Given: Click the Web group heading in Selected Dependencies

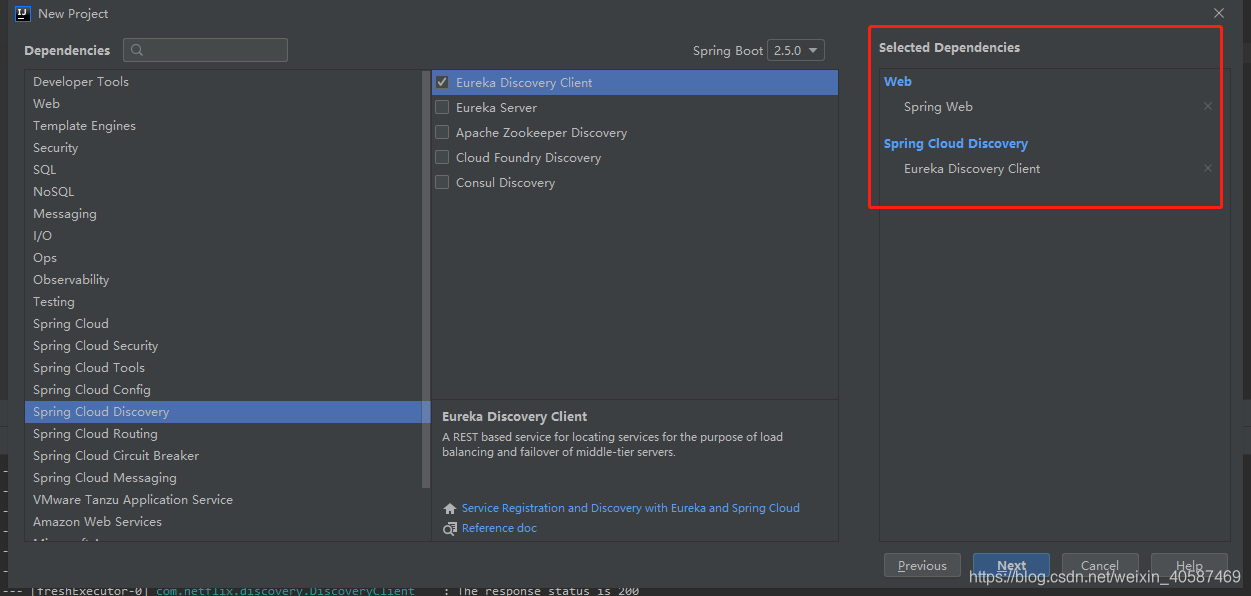Looking at the screenshot, I should [898, 81].
